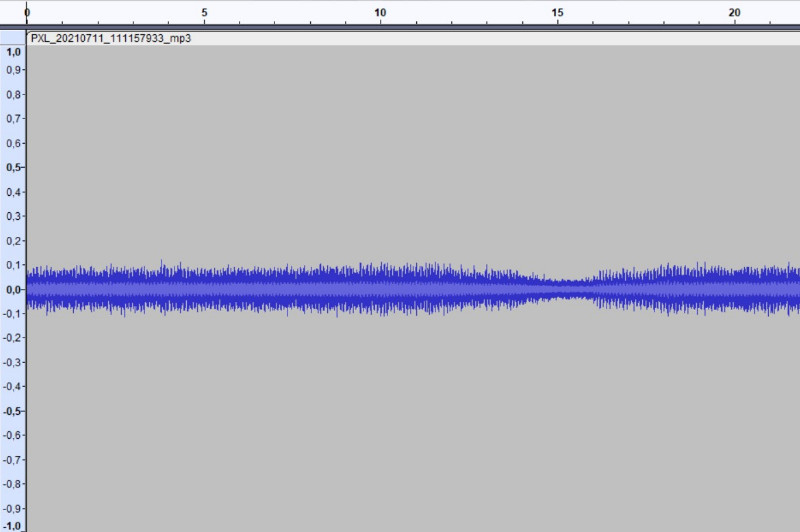
Task: Place cursor on waveform below the 5 second mark
Action: [204, 289]
